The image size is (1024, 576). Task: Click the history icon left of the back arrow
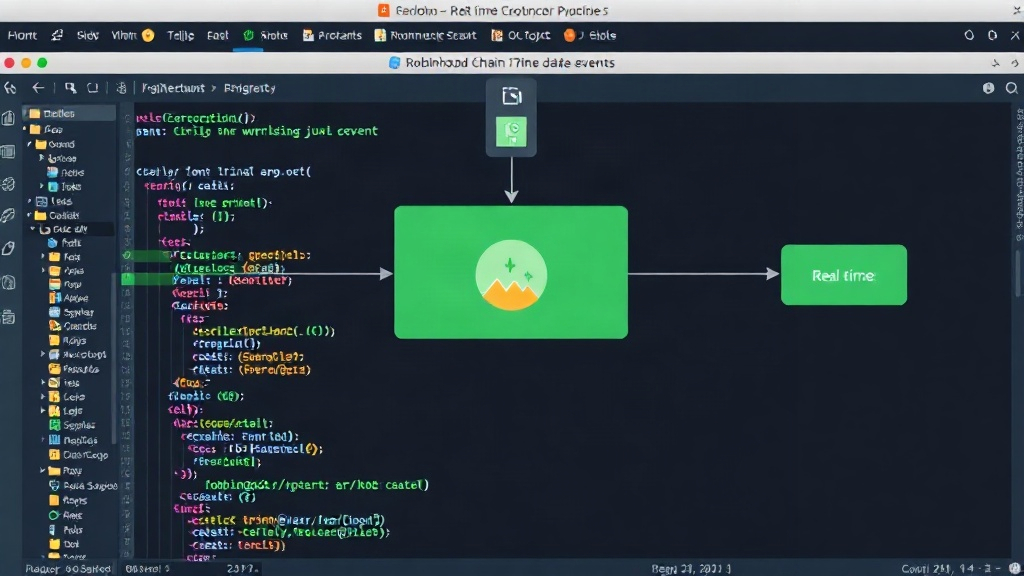pyautogui.click(x=10, y=88)
